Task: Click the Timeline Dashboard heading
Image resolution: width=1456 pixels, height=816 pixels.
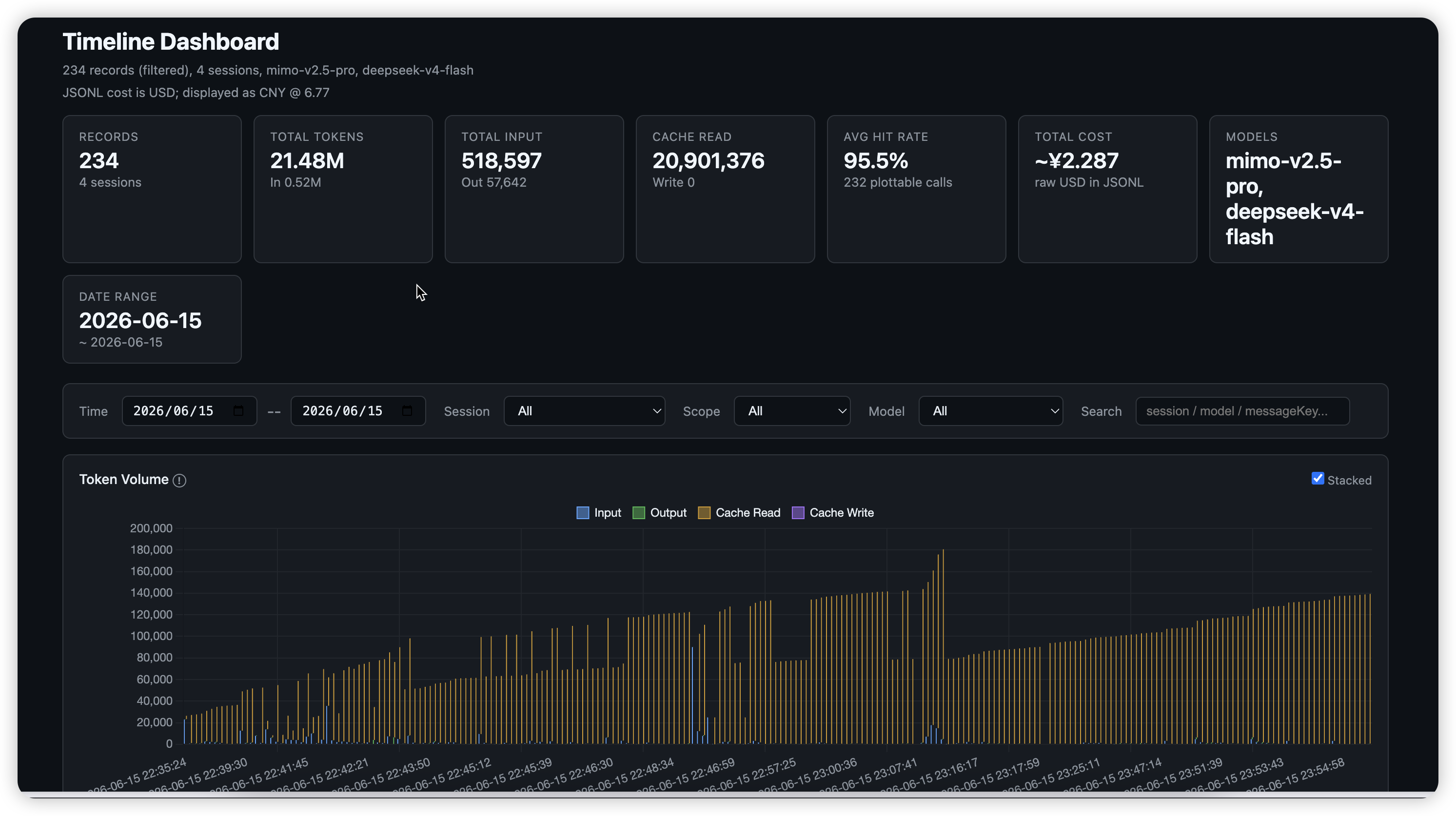Action: point(171,42)
